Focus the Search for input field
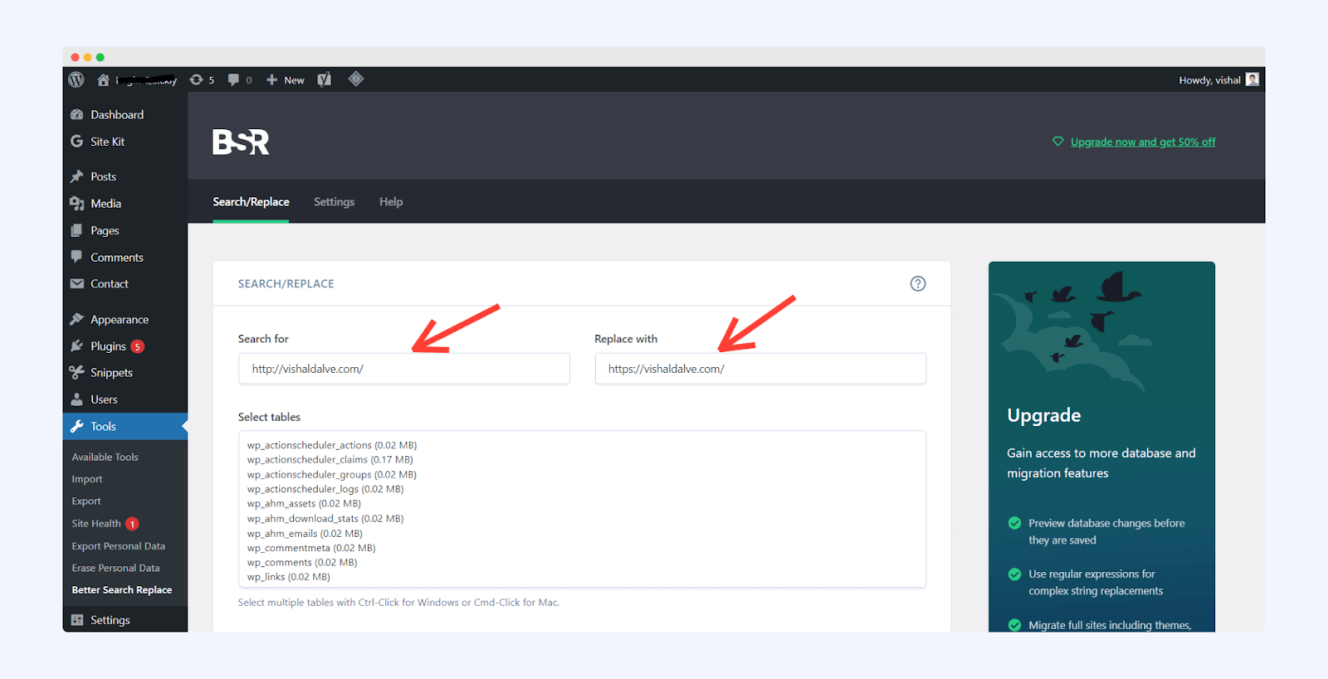The image size is (1328, 679). [x=404, y=368]
